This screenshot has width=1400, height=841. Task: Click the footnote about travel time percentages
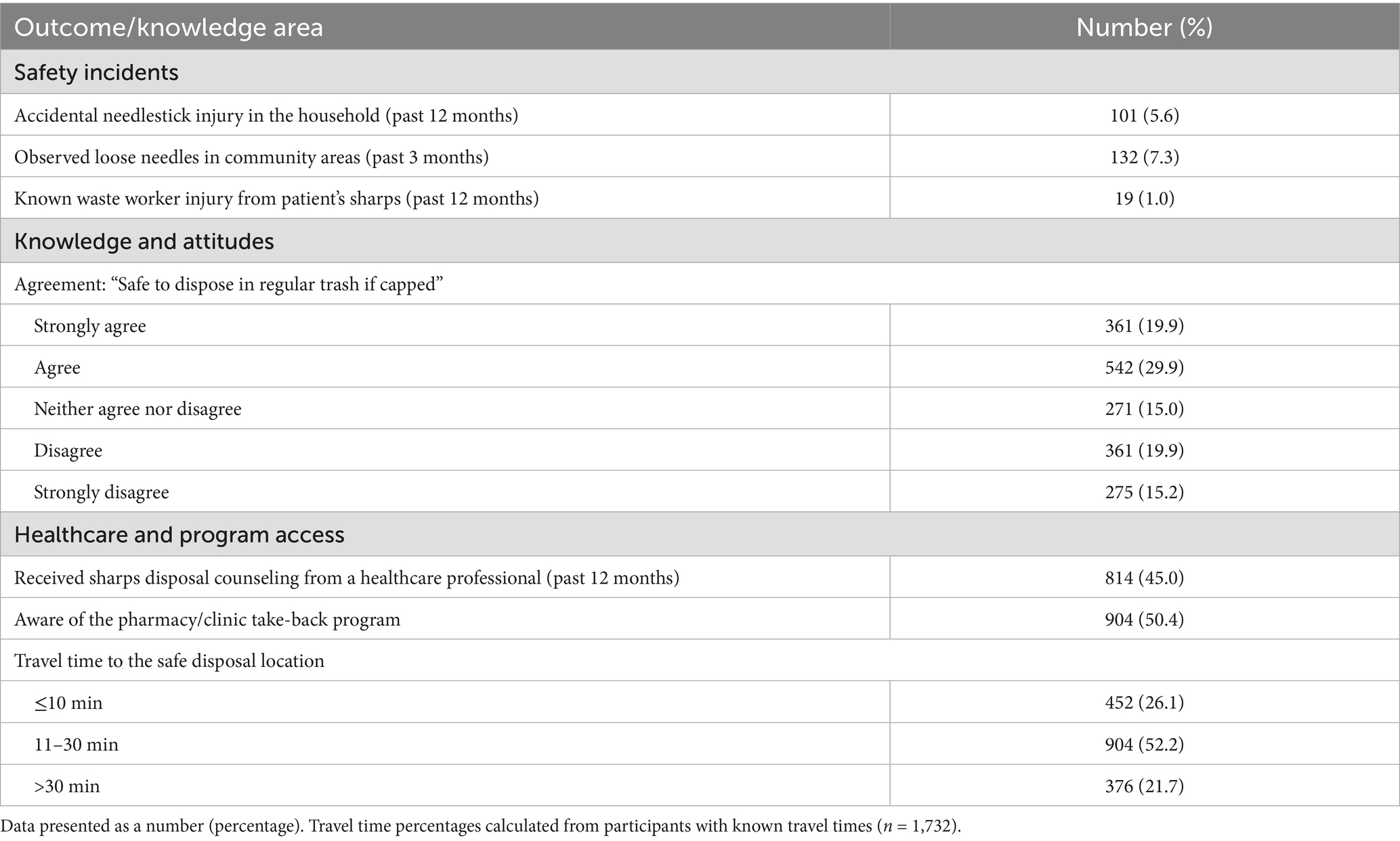480,826
